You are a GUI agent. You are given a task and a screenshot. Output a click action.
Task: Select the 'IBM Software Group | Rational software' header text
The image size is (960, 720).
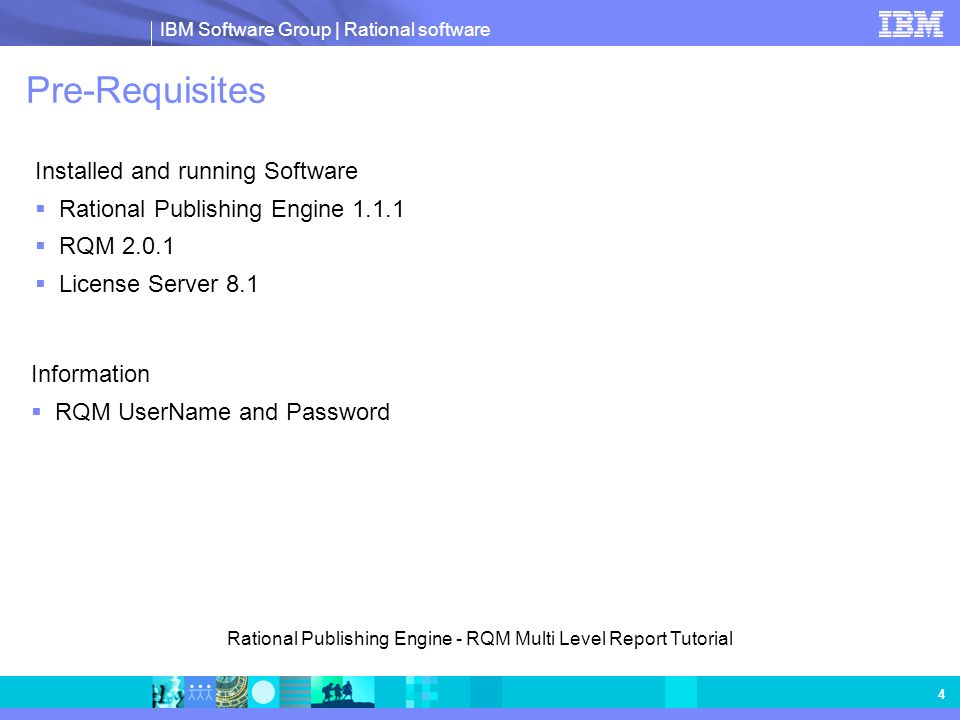(x=324, y=29)
